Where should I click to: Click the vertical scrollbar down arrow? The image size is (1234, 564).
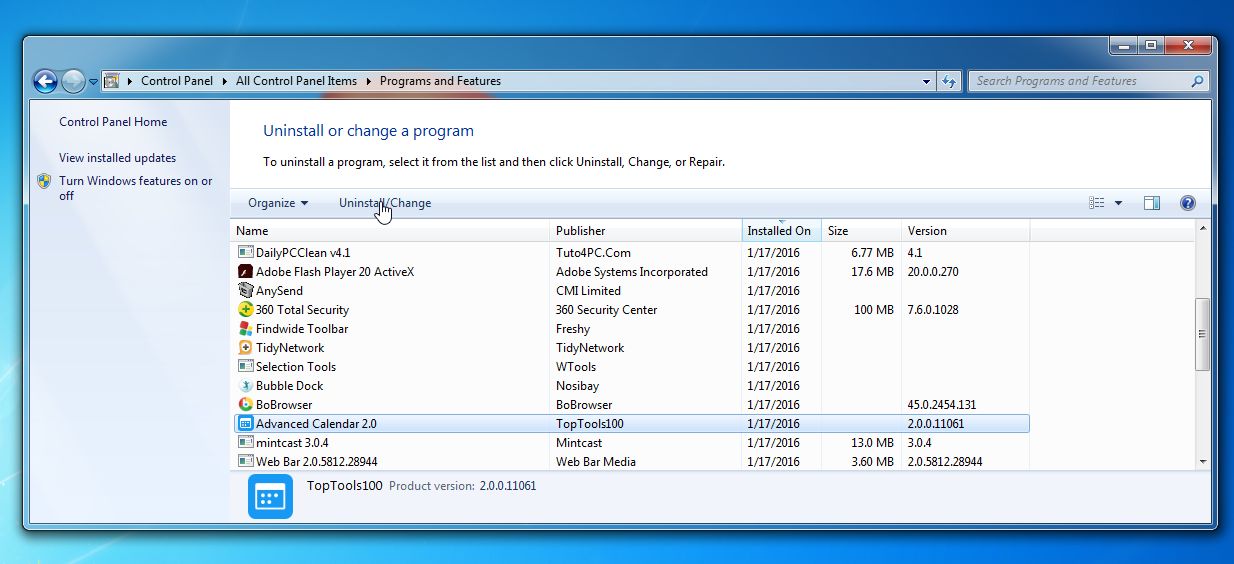[1202, 461]
